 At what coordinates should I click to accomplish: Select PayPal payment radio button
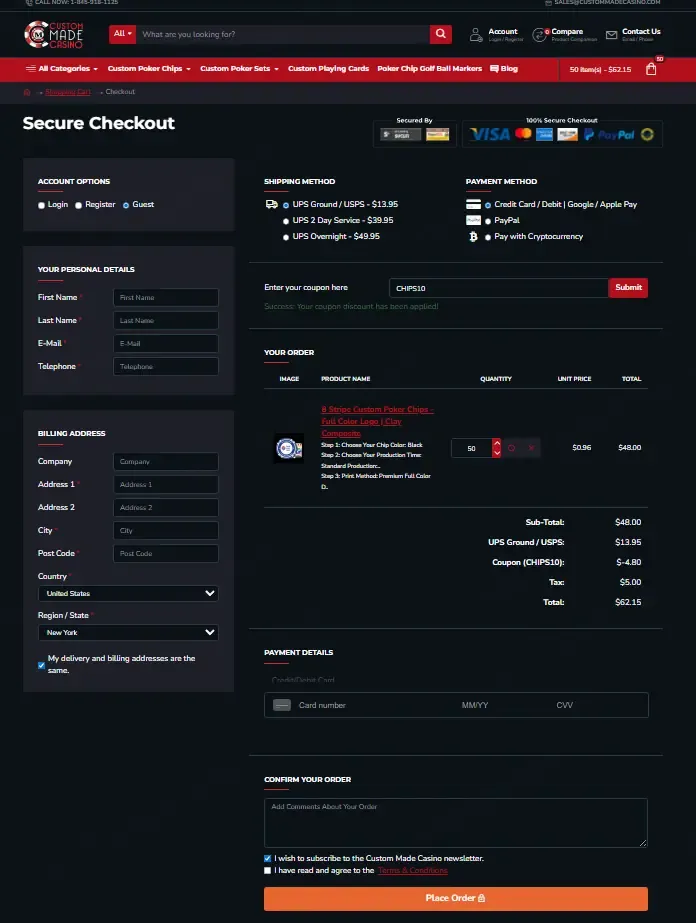tap(488, 221)
